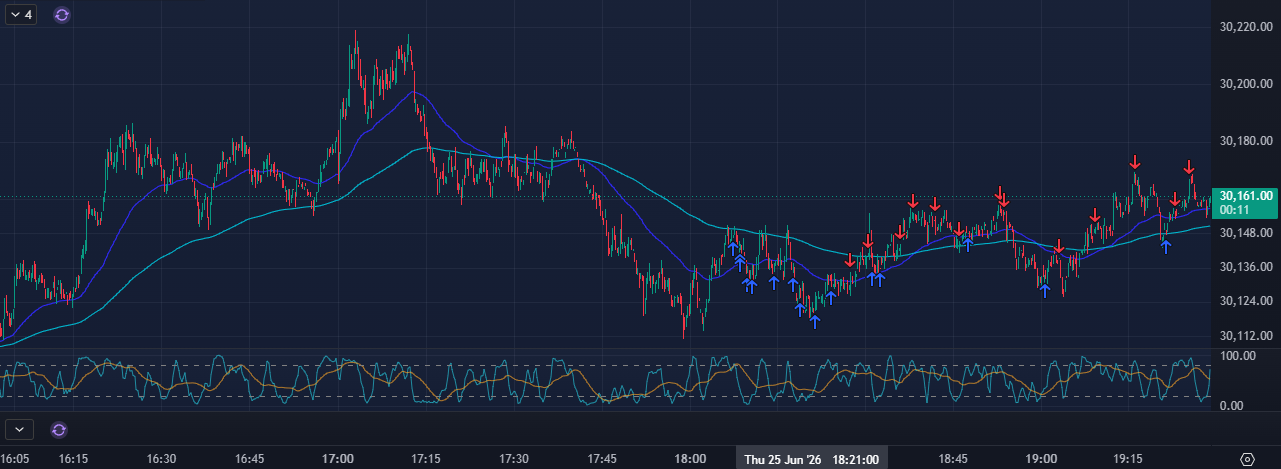This screenshot has width=1281, height=469.
Task: Click the purple refresh icon beside oscillator pane chevron
Action: point(59,429)
